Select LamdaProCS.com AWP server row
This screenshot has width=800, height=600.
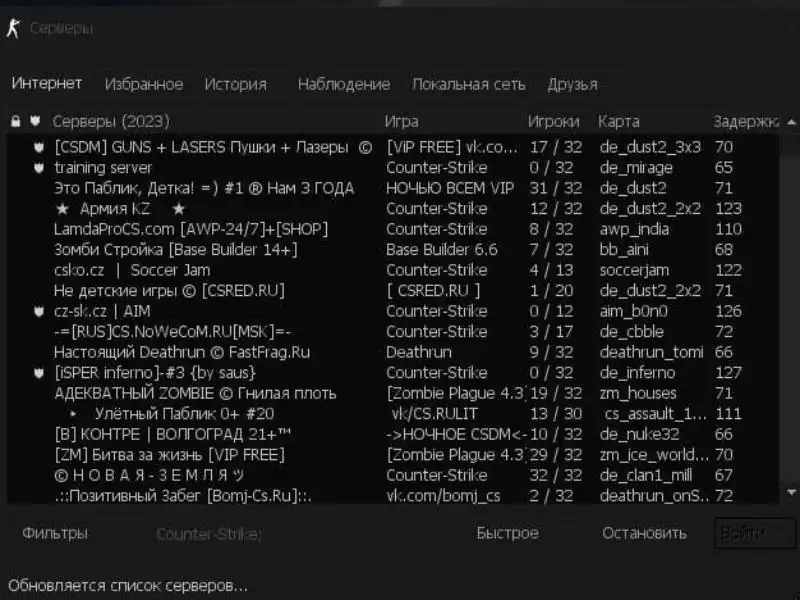pyautogui.click(x=393, y=229)
